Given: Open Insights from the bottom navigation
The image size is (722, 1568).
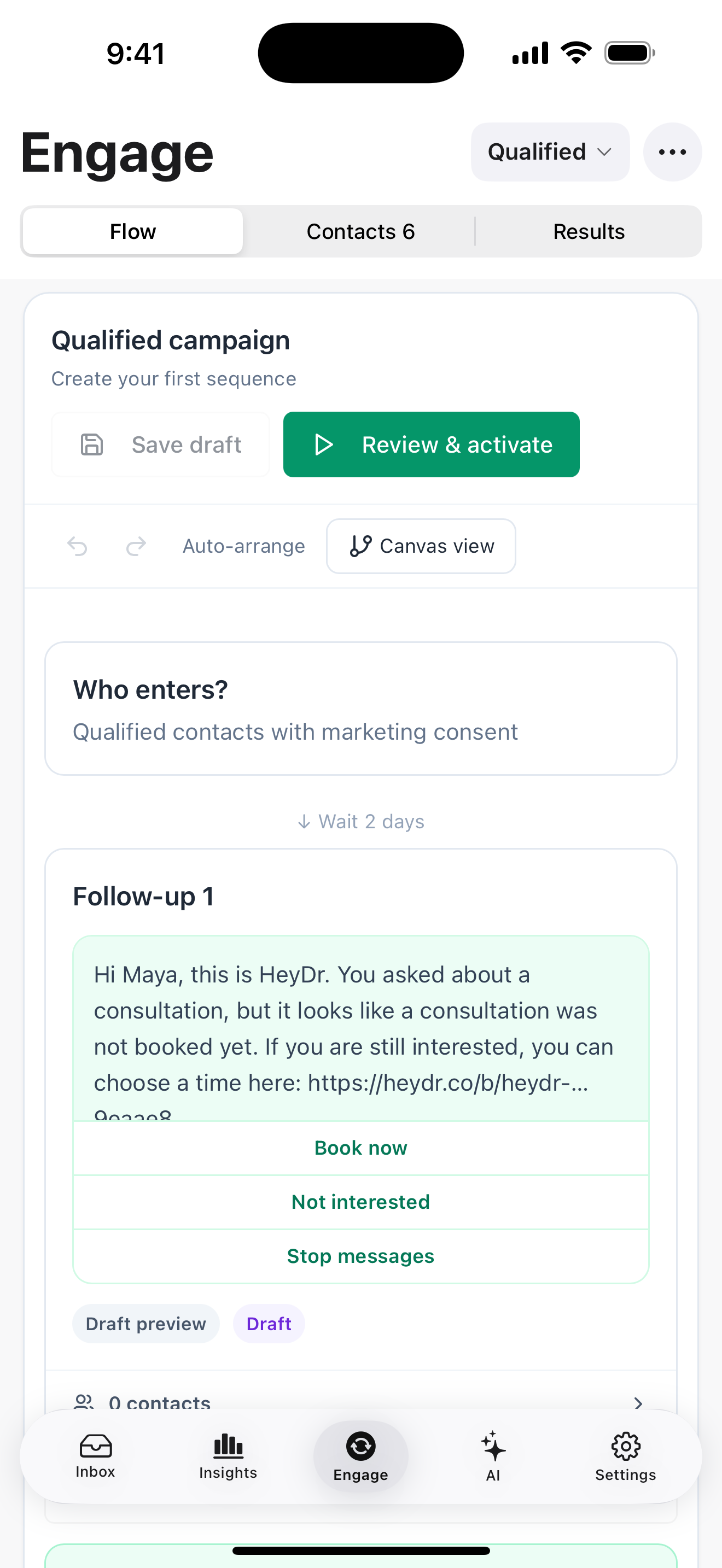Looking at the screenshot, I should tap(228, 1455).
